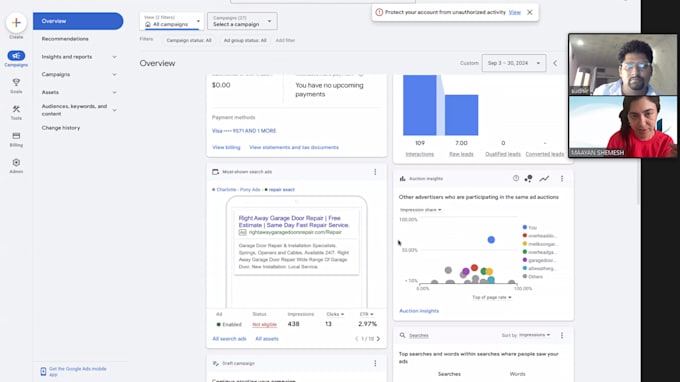This screenshot has height=382, width=680.
Task: Click the Converted leads metric label
Action: point(545,154)
